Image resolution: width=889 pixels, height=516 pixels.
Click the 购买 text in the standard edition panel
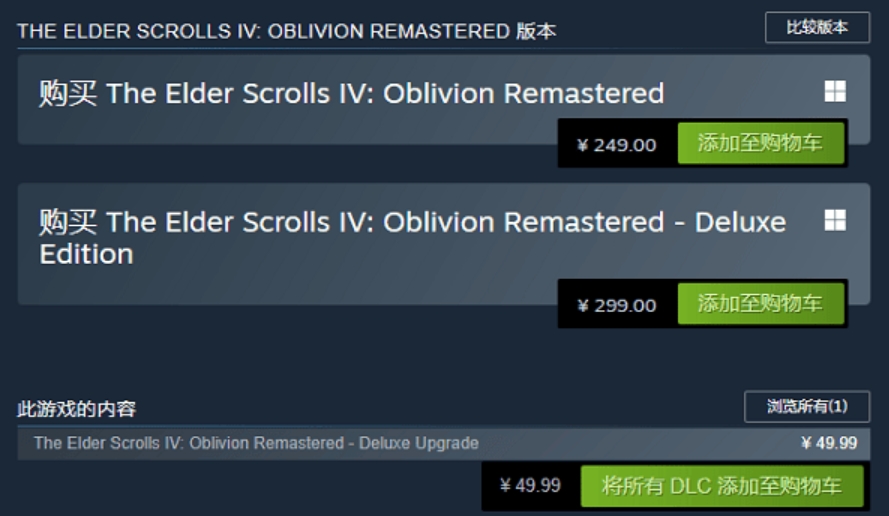(68, 94)
